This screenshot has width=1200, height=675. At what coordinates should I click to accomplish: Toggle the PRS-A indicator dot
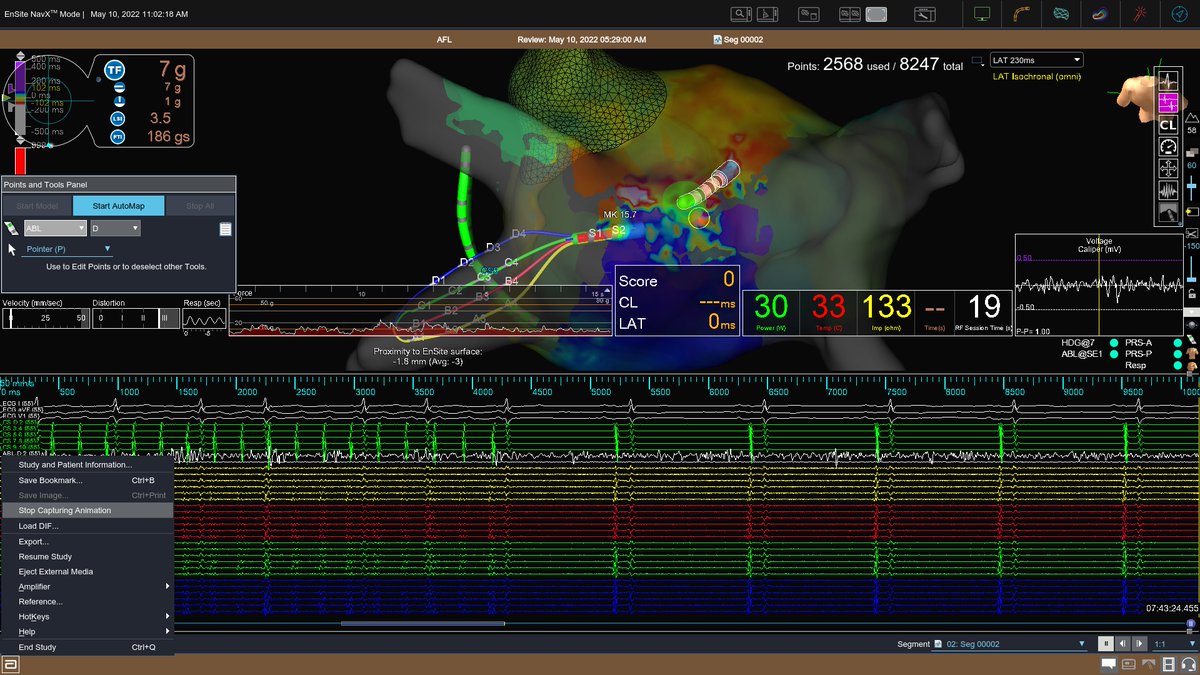[1178, 343]
